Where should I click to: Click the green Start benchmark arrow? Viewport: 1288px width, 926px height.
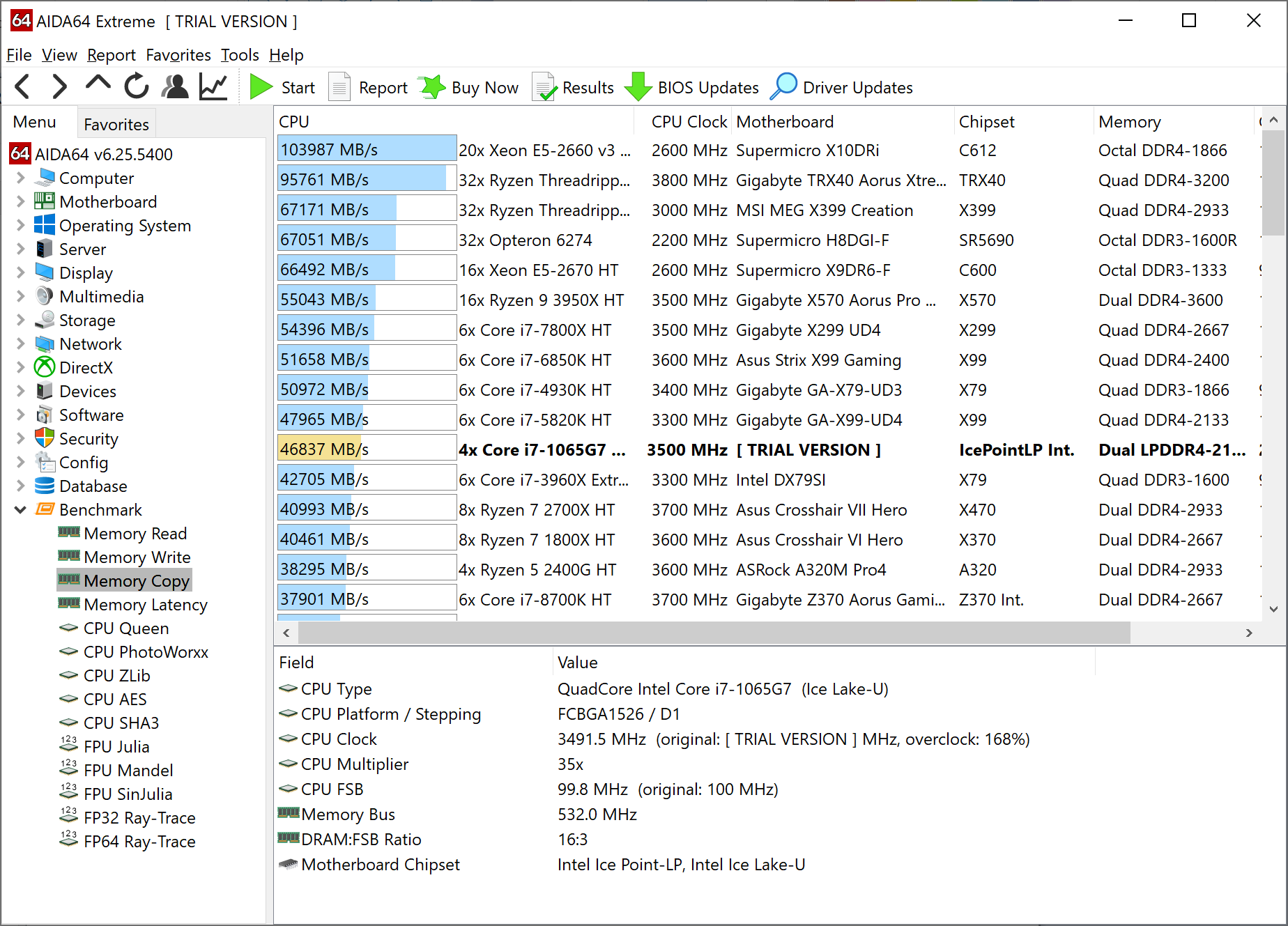pos(261,87)
